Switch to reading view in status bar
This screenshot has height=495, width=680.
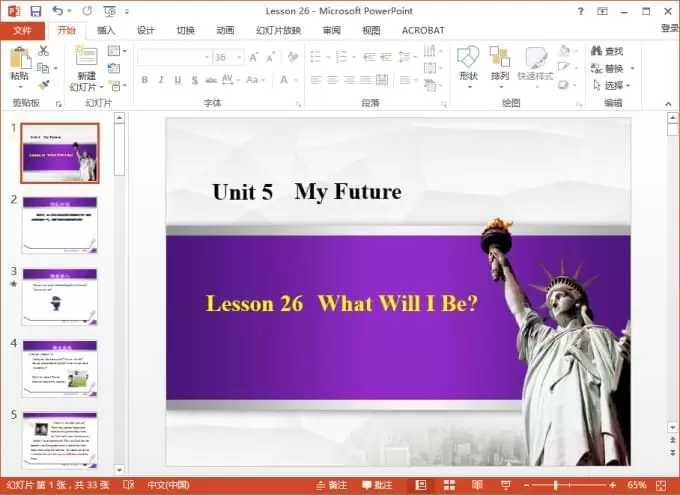[477, 485]
